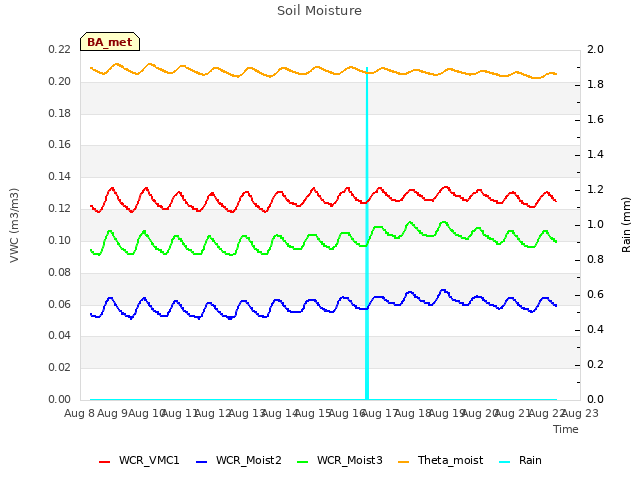This screenshot has width=640, height=480.
Task: Click the orange Theta_moist legend swatch
Action: point(403,462)
